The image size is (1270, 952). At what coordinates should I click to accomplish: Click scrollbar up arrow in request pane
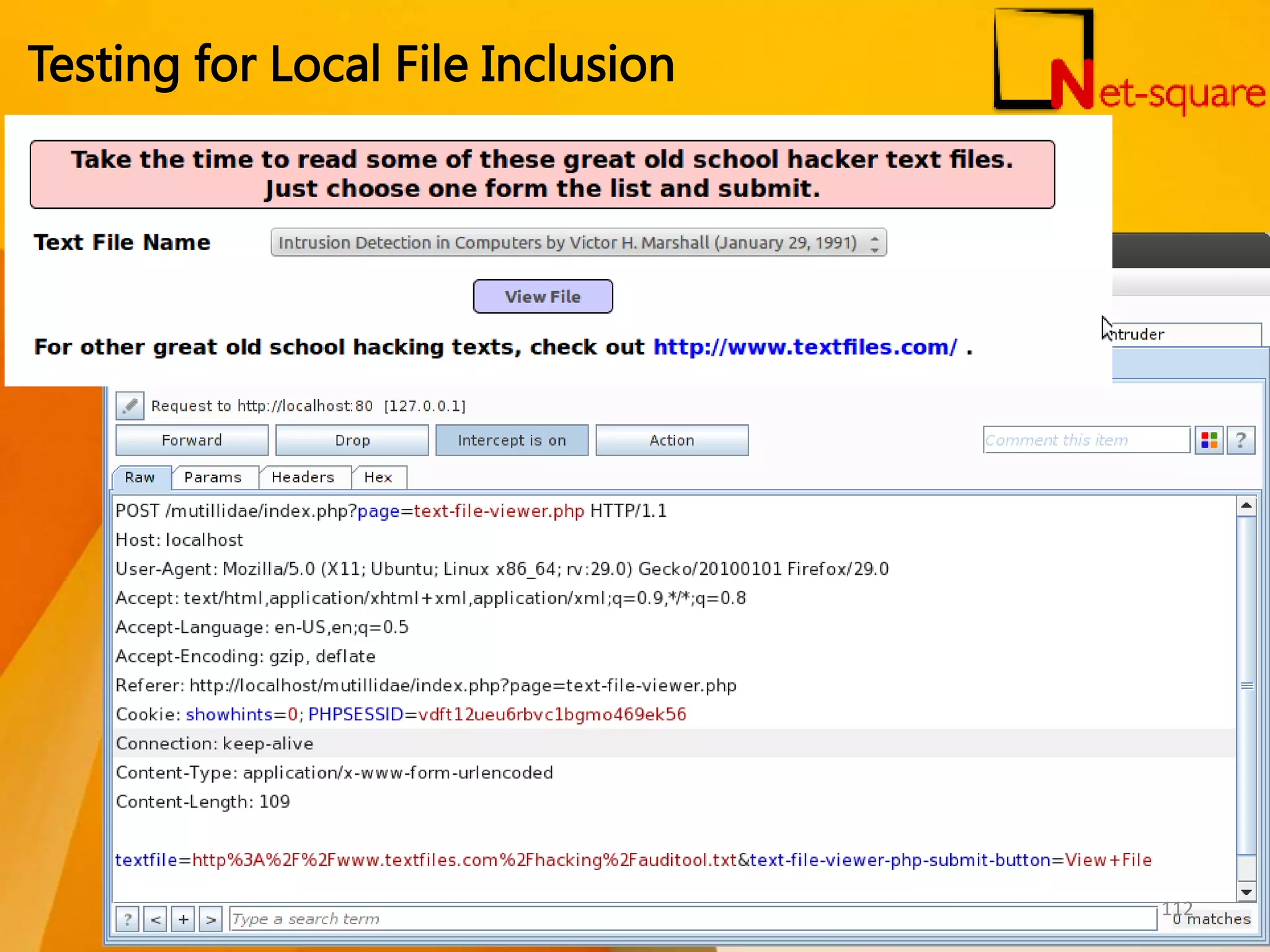[x=1246, y=506]
